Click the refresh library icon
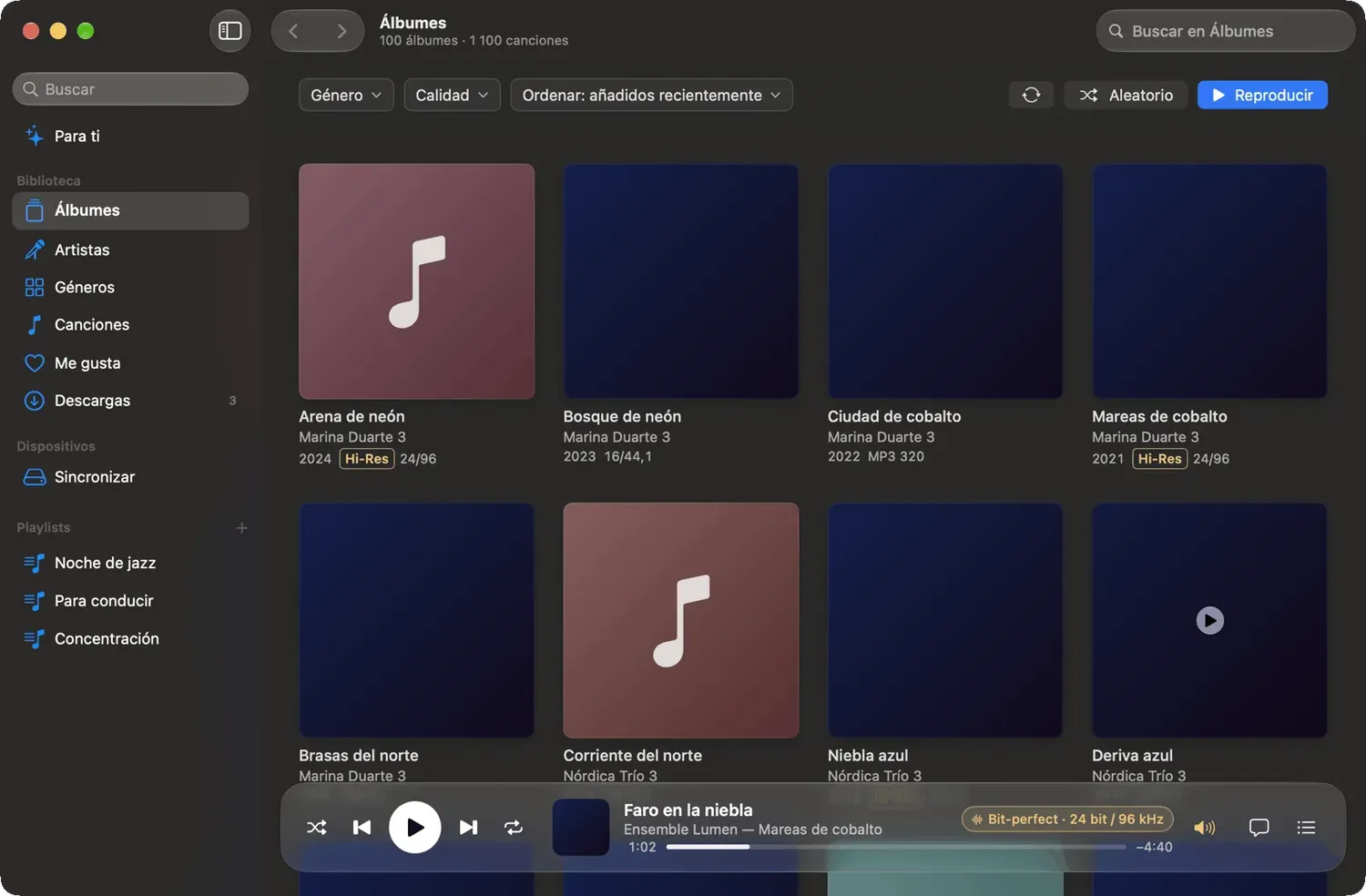The height and width of the screenshot is (896, 1366). pos(1031,95)
